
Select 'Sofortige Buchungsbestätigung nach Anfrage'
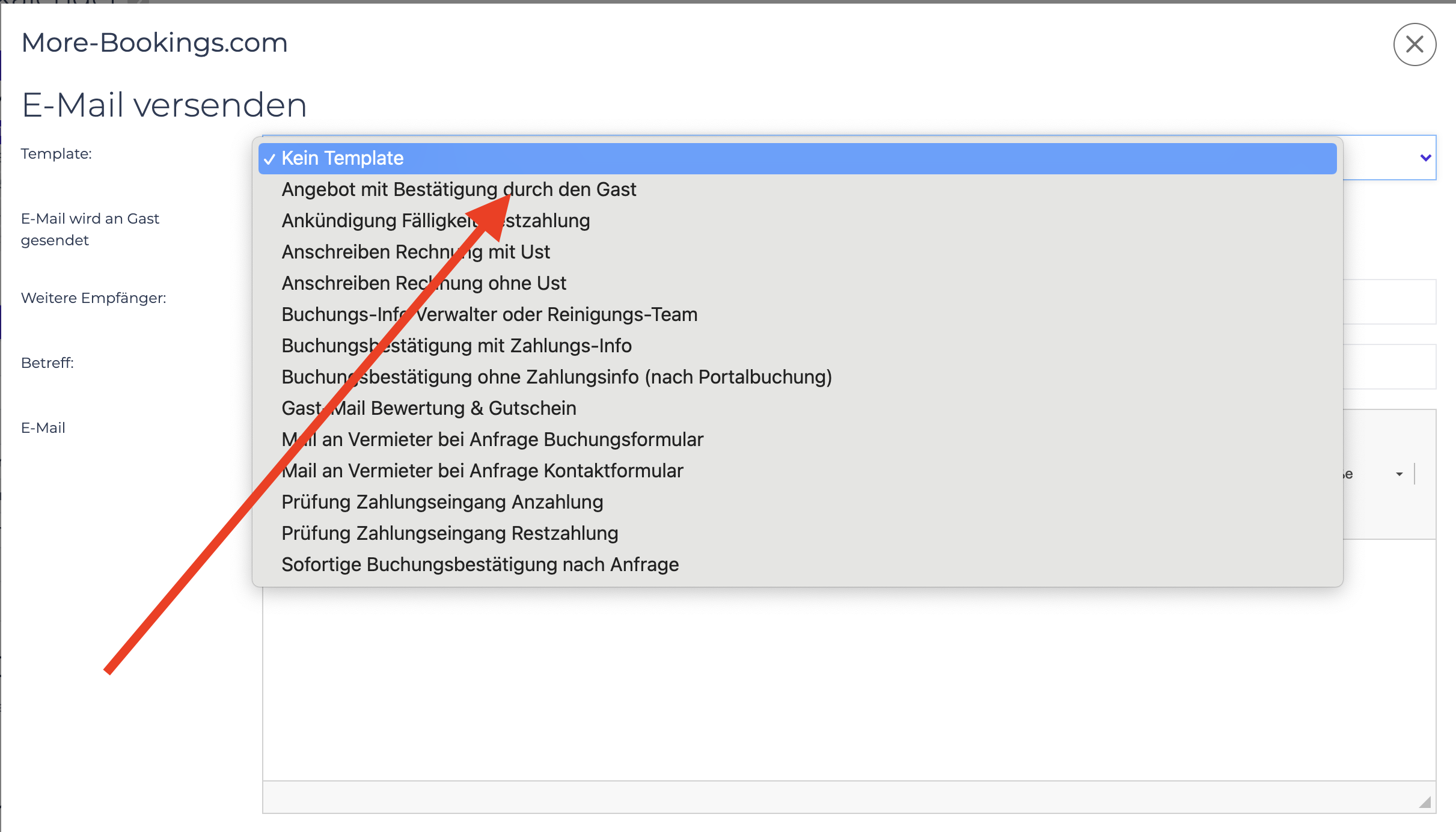797,564
